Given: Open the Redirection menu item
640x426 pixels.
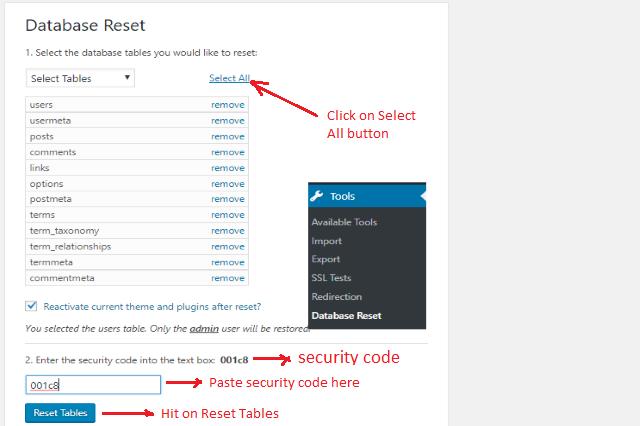Looking at the screenshot, I should pyautogui.click(x=337, y=297).
